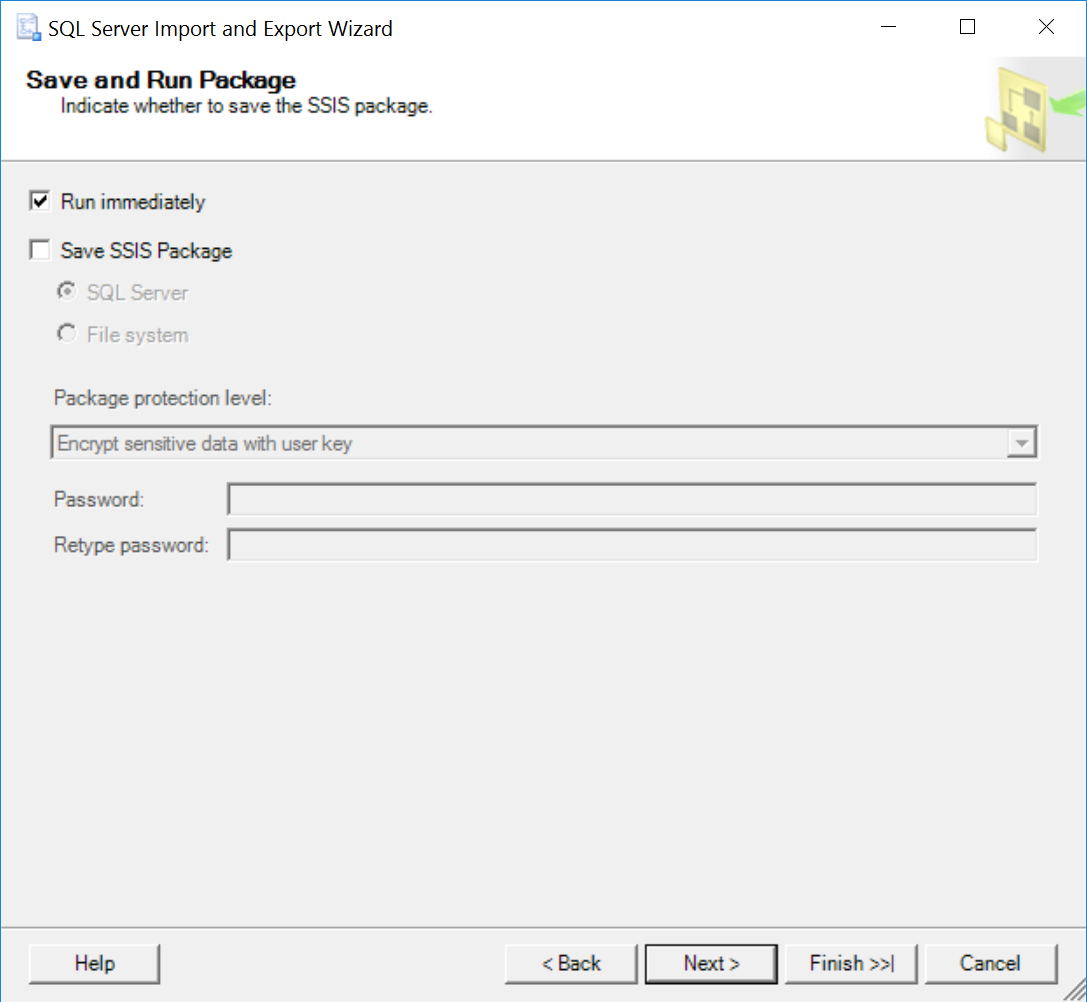This screenshot has width=1087, height=1002.
Task: Maximize the wizard window
Action: [968, 27]
